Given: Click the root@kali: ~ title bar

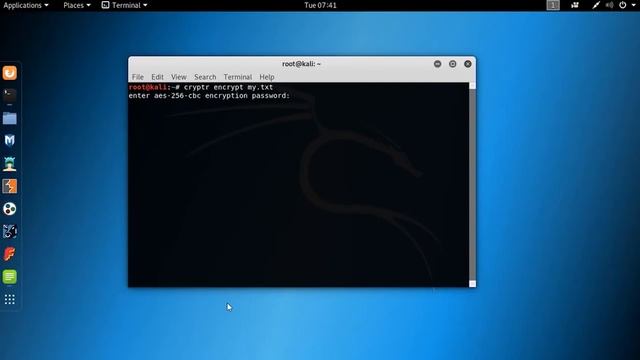Looking at the screenshot, I should tap(302, 64).
